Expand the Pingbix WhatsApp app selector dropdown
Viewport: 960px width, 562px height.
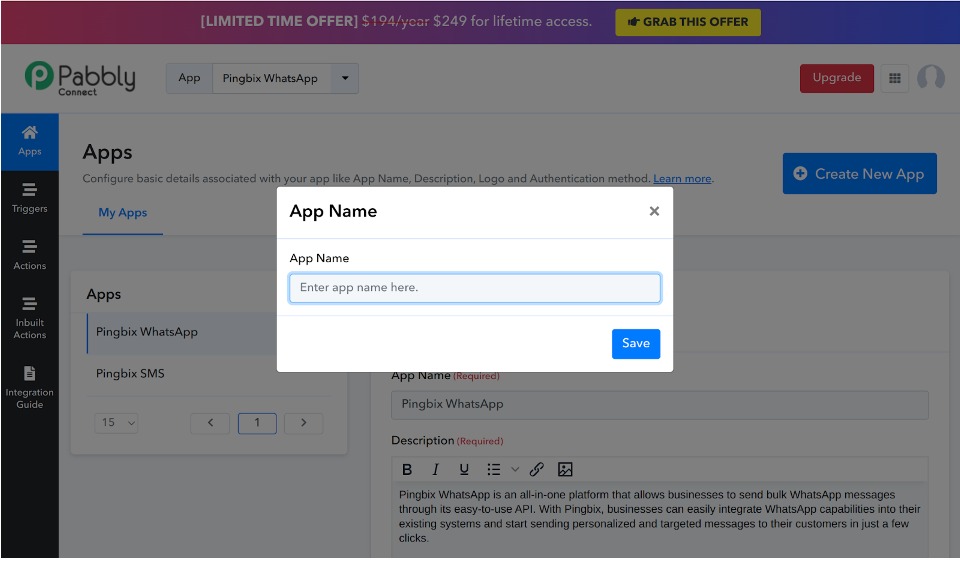coord(345,78)
